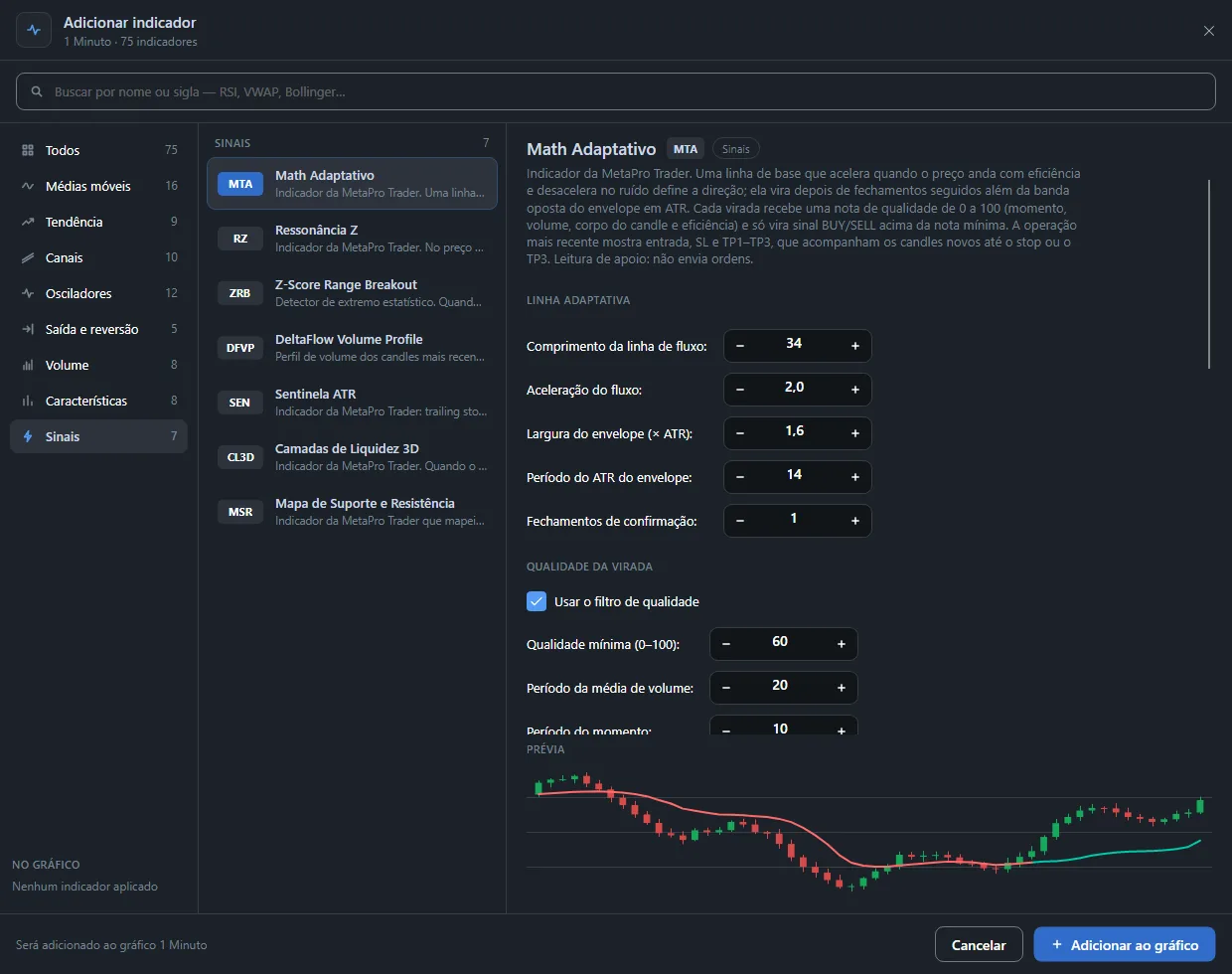Image resolution: width=1232 pixels, height=974 pixels.
Task: Decrease Qualidade mínima value
Action: tap(726, 644)
